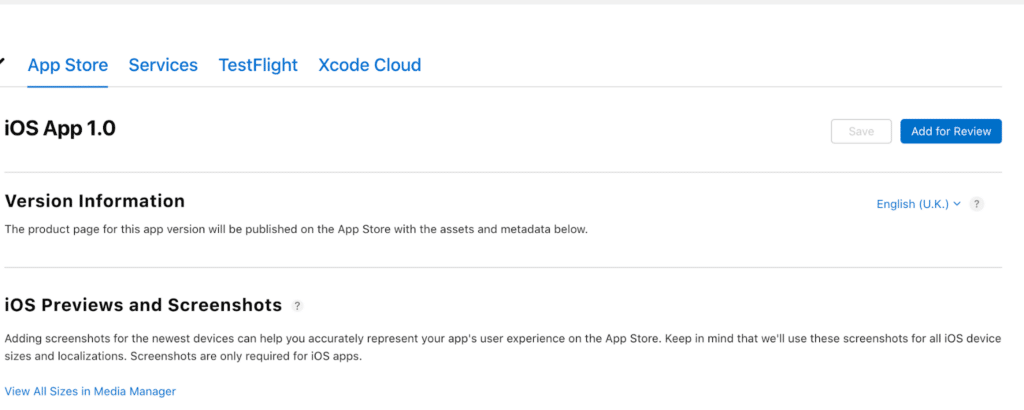The height and width of the screenshot is (410, 1024).
Task: Click the adding screenshots help paragraph
Action: (x=503, y=348)
